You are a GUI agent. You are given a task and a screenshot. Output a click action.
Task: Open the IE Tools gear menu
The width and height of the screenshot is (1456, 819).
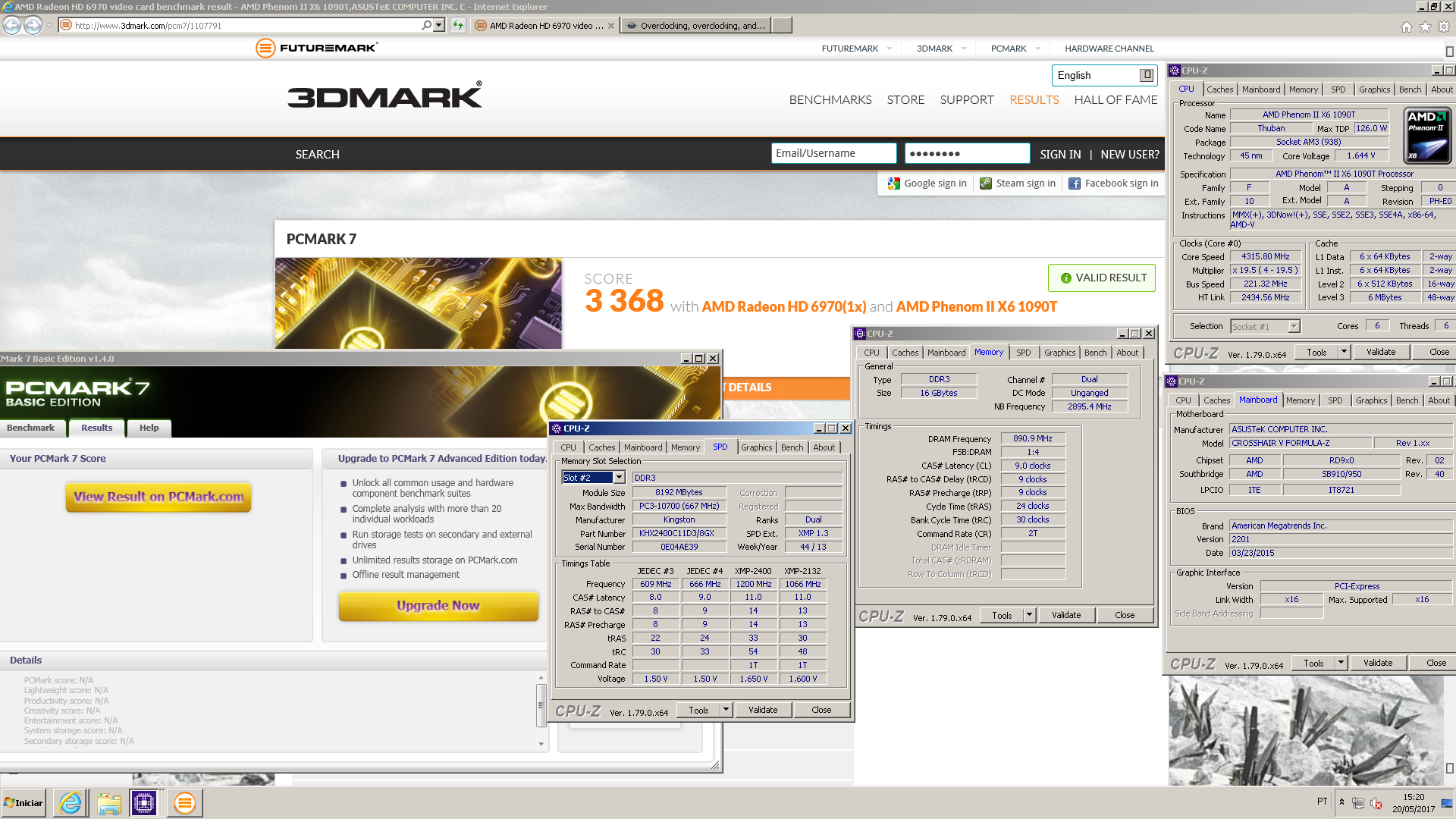tap(1444, 27)
